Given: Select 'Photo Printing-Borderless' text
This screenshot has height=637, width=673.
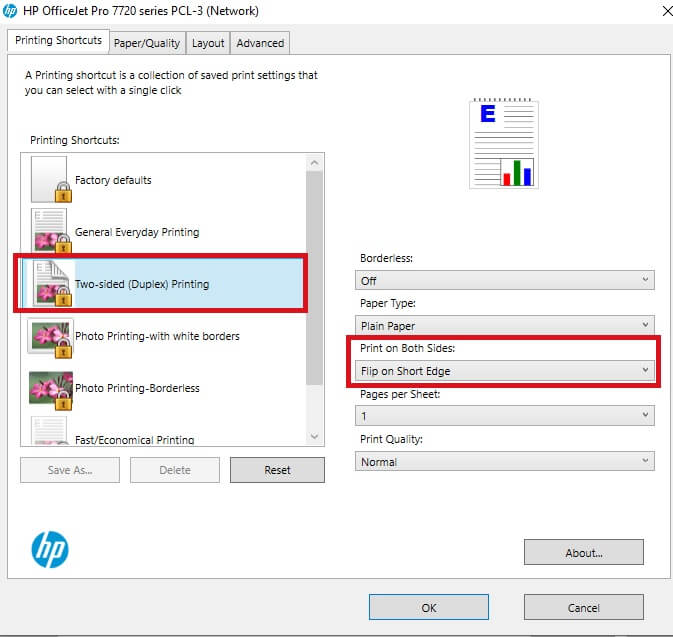Looking at the screenshot, I should [137, 388].
